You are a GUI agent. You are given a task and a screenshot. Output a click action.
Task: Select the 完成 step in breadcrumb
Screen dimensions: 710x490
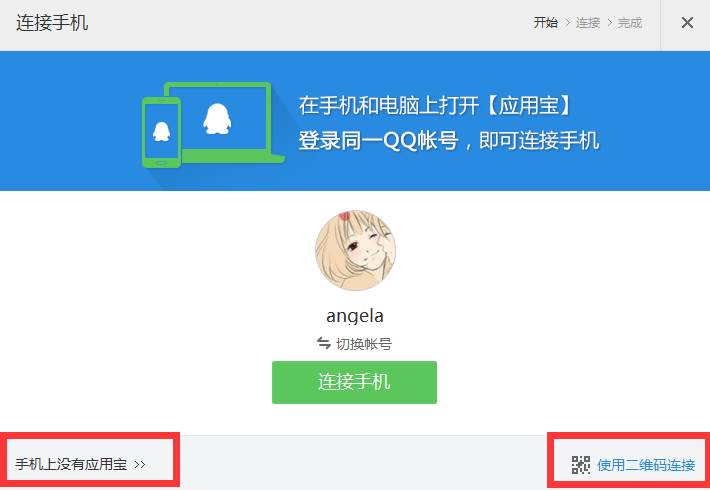pos(630,23)
